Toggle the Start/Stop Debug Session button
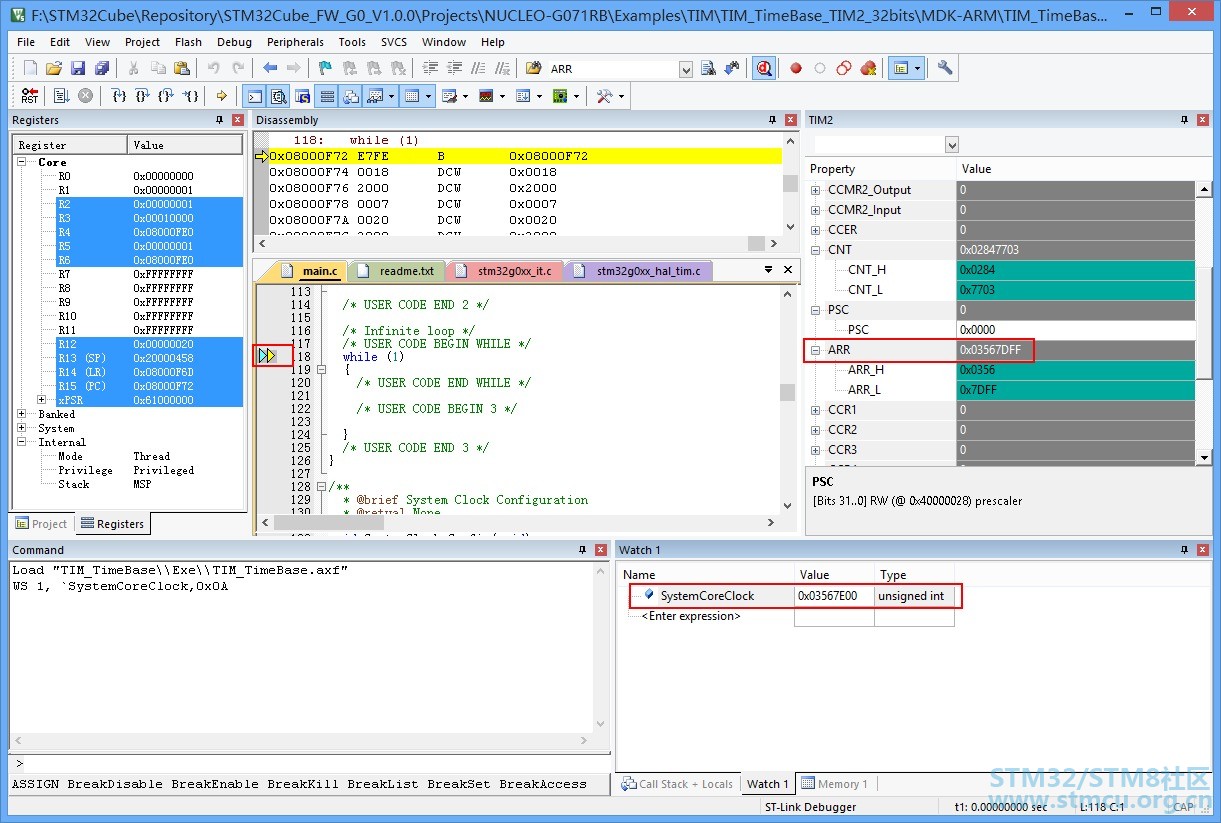 coord(764,68)
